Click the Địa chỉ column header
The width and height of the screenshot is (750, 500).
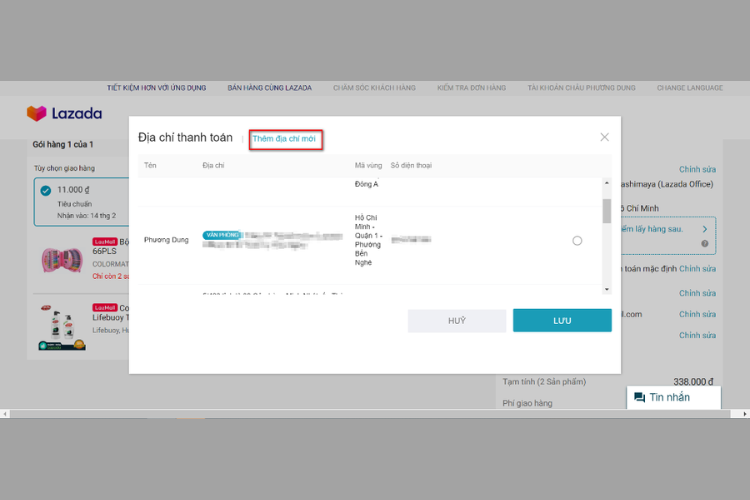click(x=213, y=166)
